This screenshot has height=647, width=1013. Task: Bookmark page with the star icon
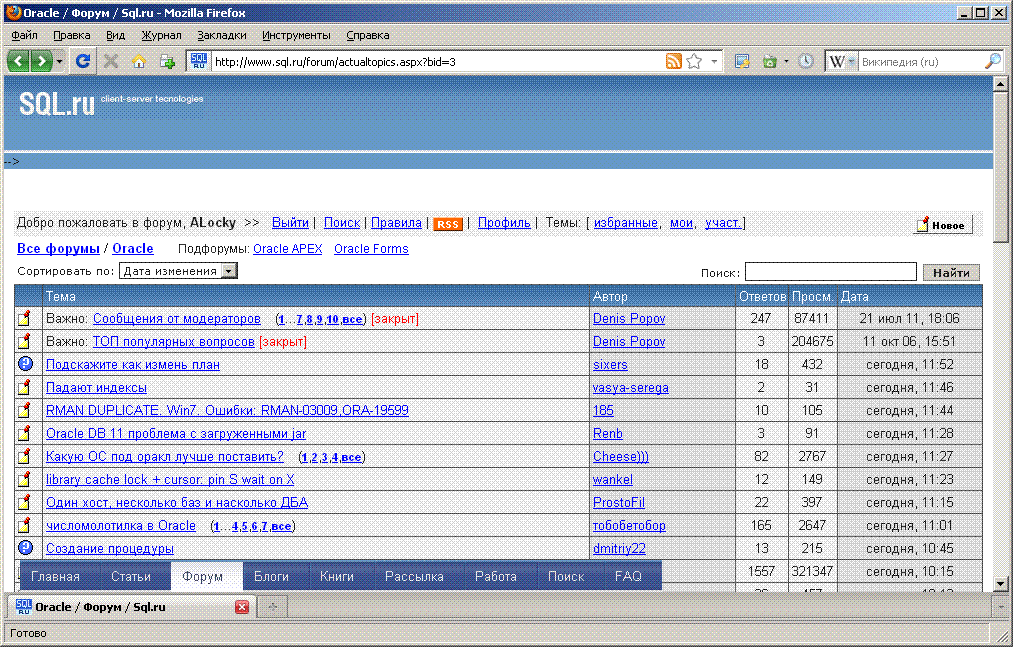[694, 61]
